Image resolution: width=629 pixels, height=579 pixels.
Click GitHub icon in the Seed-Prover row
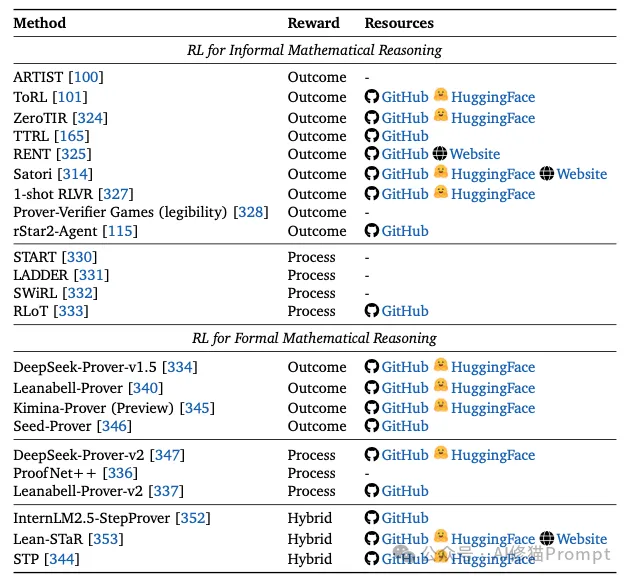tap(372, 426)
